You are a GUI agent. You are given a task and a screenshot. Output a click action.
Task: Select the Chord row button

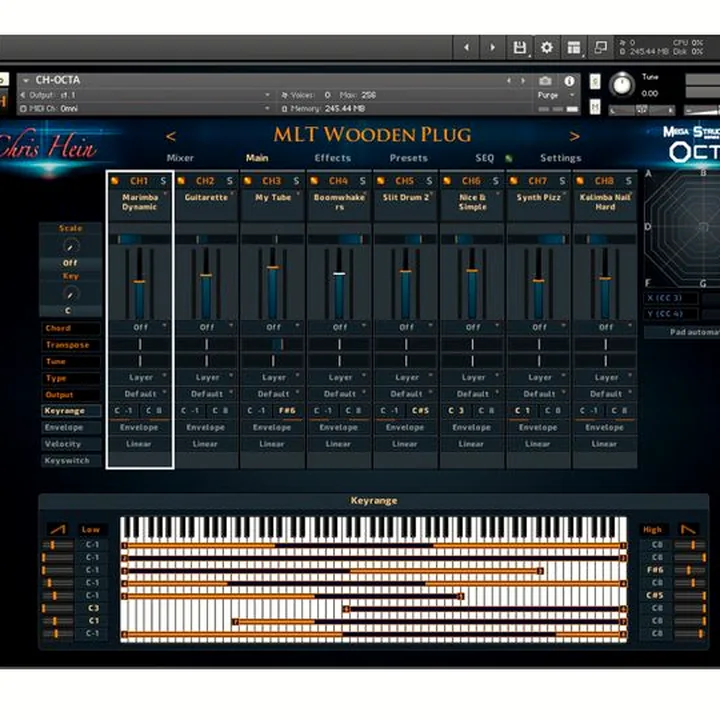(71, 328)
